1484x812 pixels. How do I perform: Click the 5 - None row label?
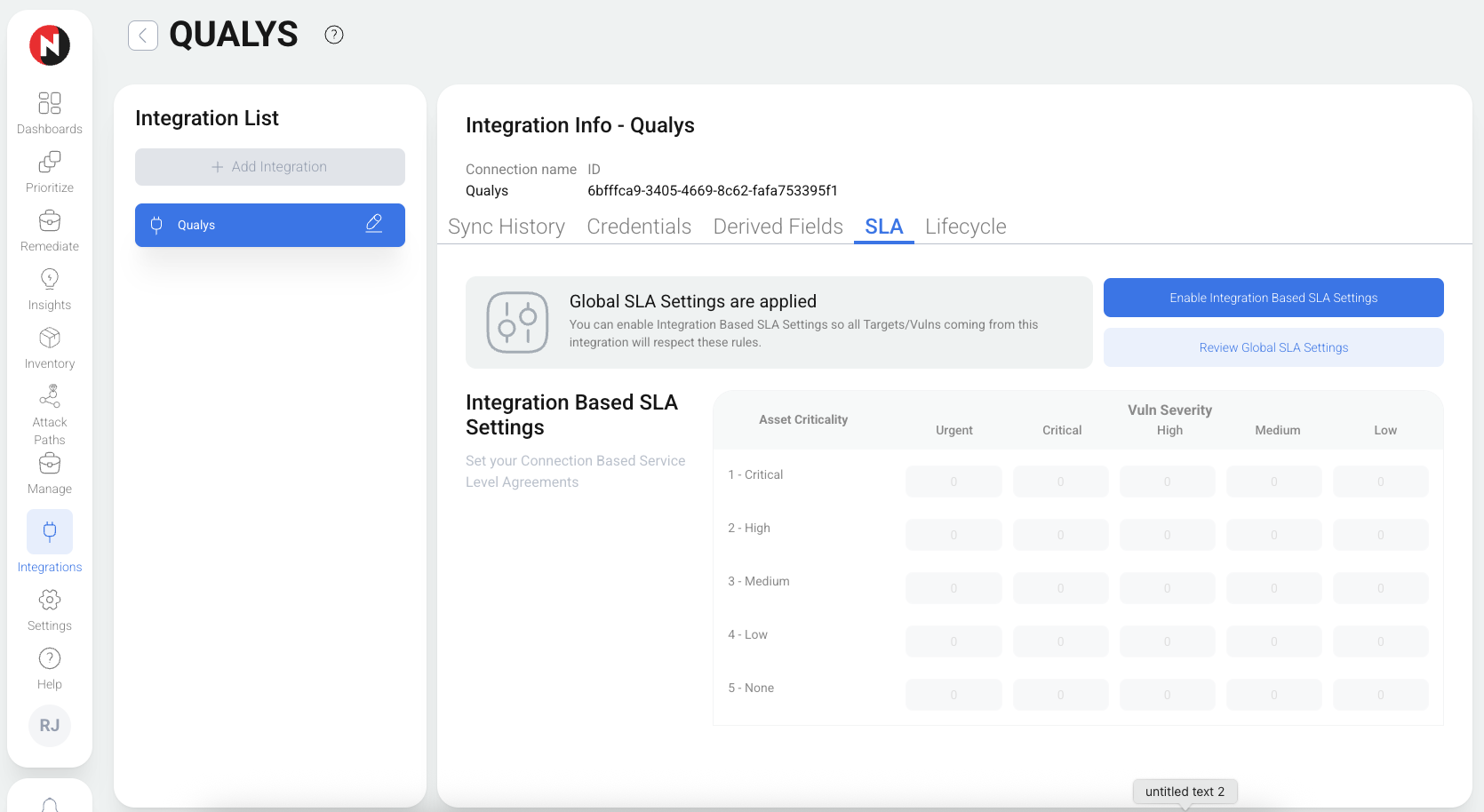point(751,688)
